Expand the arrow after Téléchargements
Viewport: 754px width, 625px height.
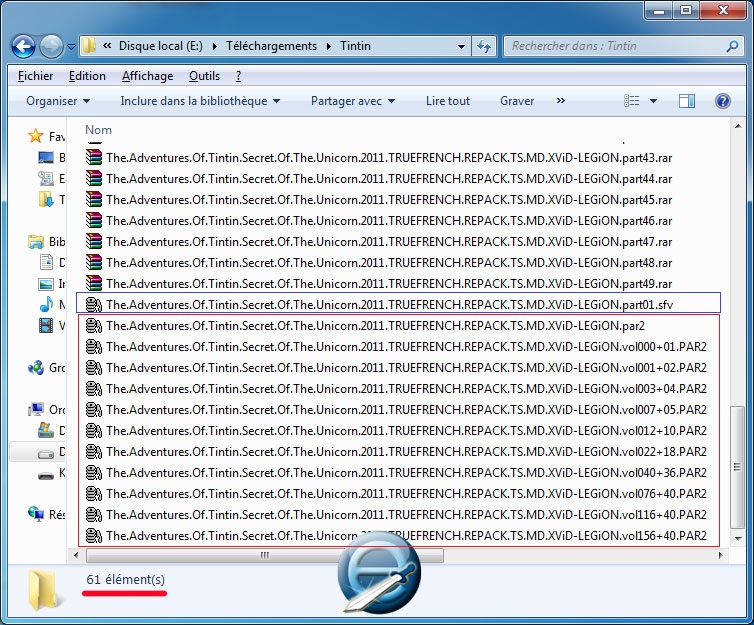[x=329, y=46]
